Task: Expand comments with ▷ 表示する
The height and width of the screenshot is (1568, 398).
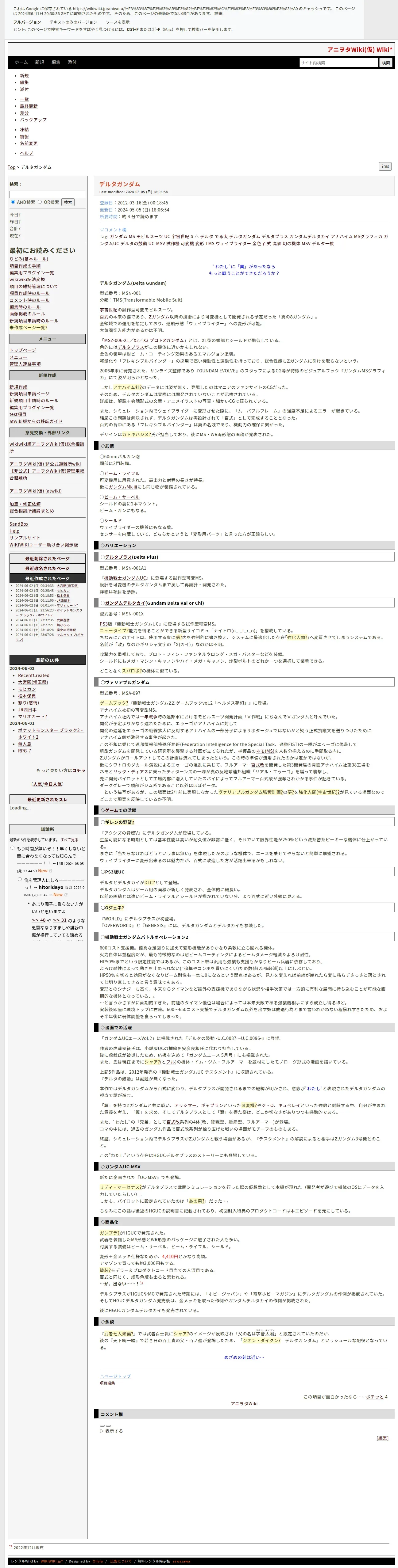Action: [111, 1431]
